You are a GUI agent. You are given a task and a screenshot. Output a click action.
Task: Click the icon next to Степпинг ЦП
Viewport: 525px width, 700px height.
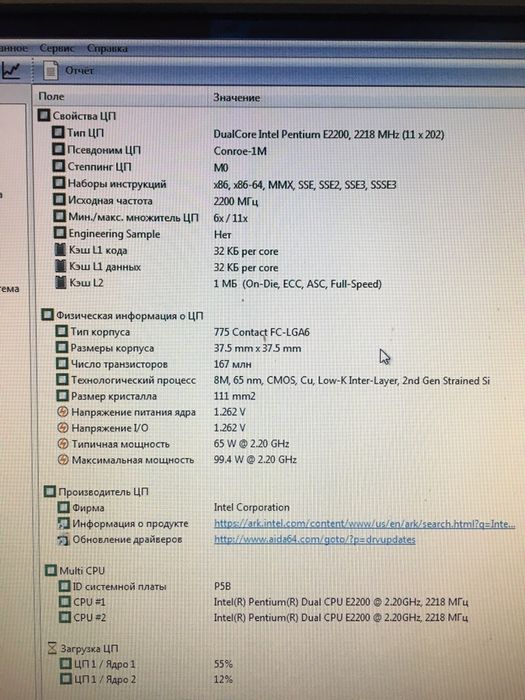pos(58,166)
